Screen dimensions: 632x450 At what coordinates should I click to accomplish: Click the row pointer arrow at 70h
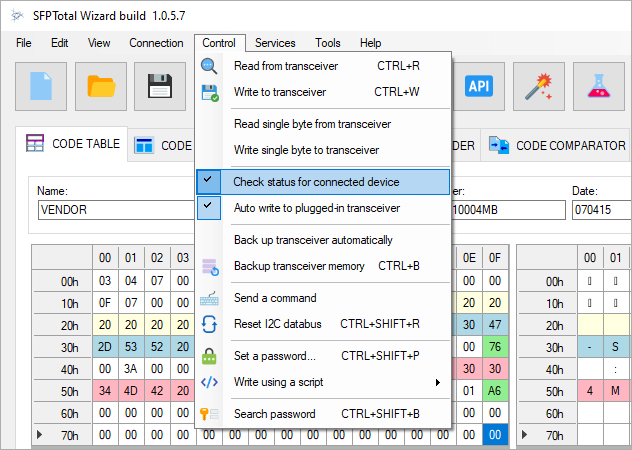click(40, 435)
